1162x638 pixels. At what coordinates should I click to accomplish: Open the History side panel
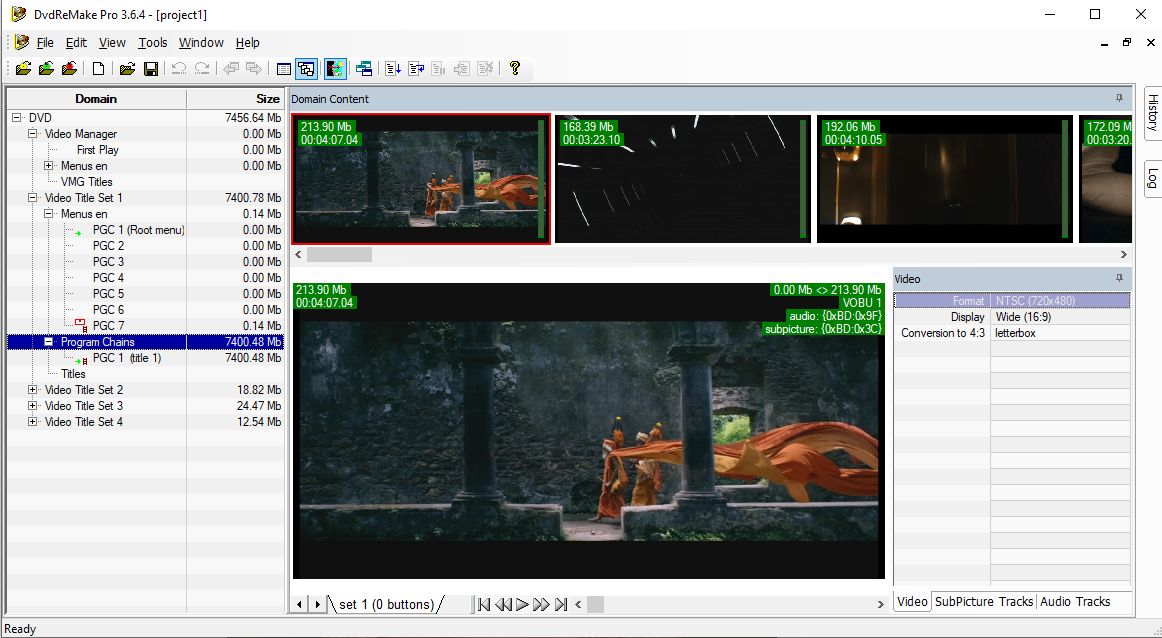[x=1152, y=113]
